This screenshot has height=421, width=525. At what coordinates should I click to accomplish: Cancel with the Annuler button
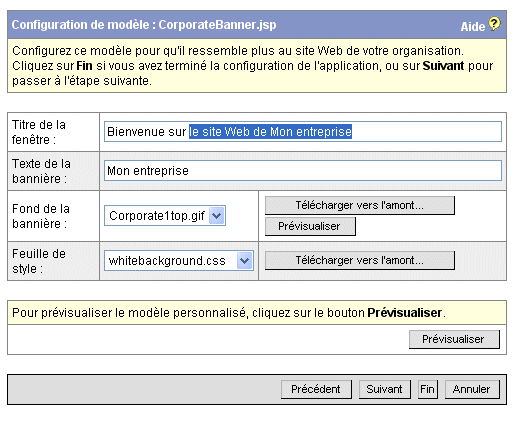(x=472, y=389)
